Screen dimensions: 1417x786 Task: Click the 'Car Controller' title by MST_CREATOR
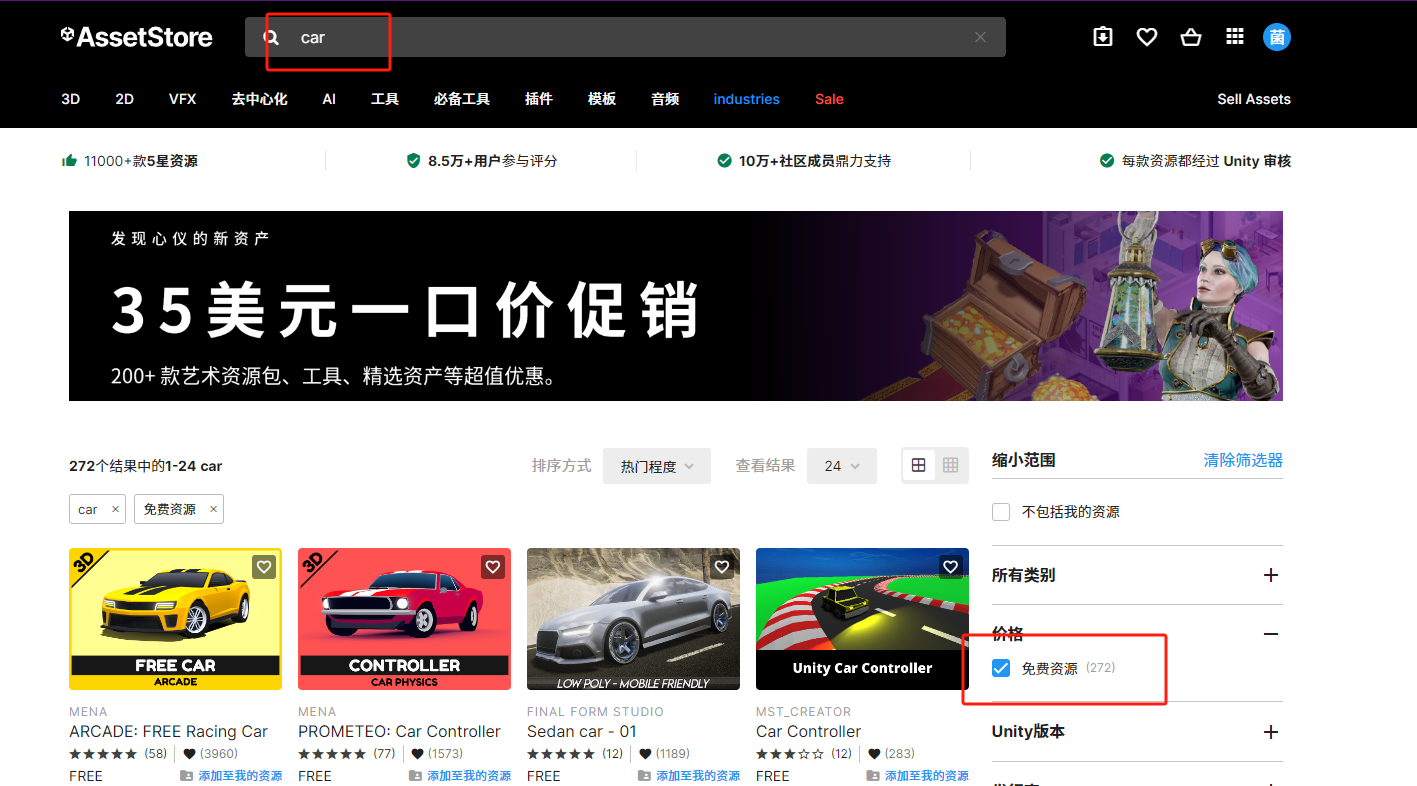coord(808,732)
